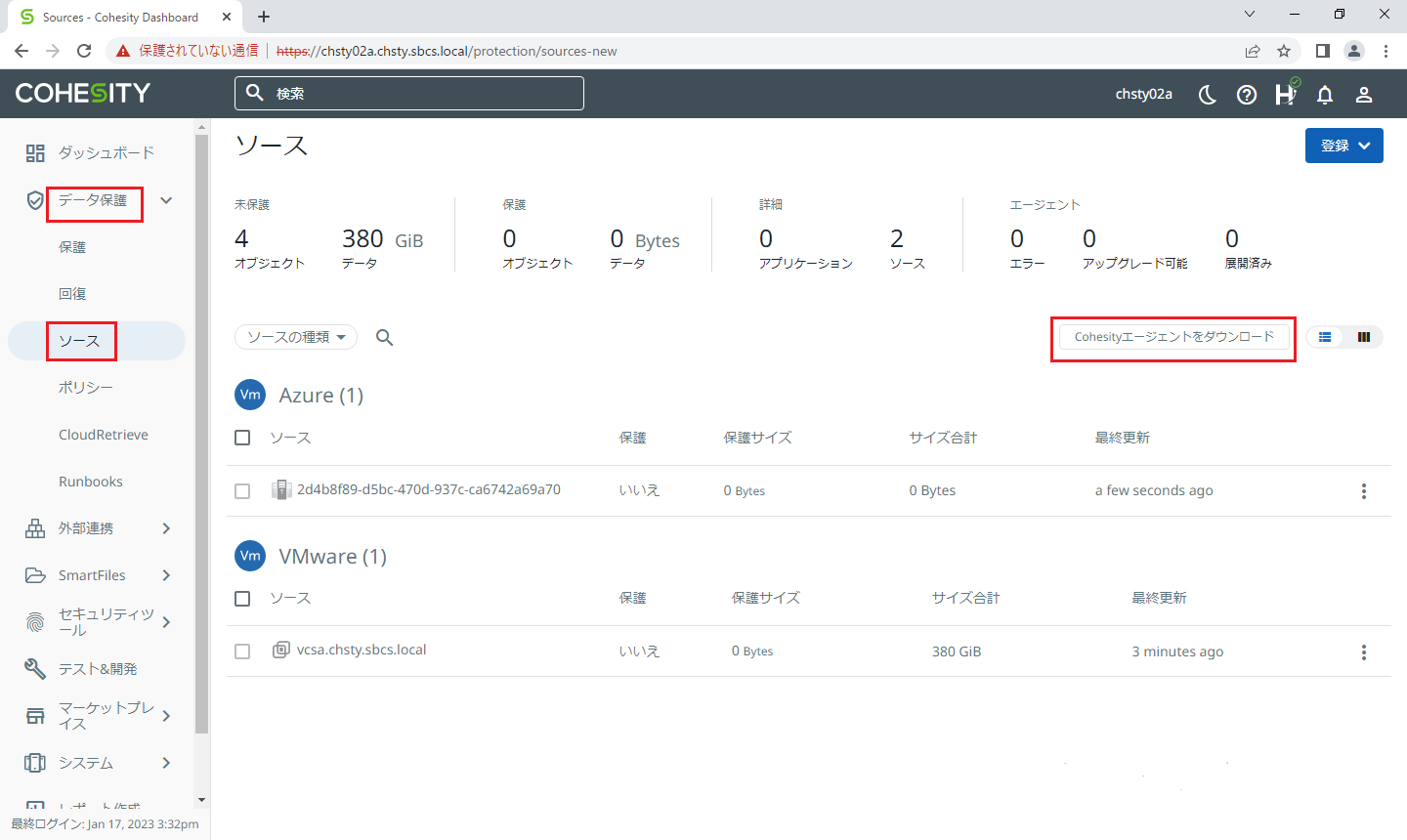Open the Helios connection status icon
The height and width of the screenshot is (840, 1407).
point(1286,94)
